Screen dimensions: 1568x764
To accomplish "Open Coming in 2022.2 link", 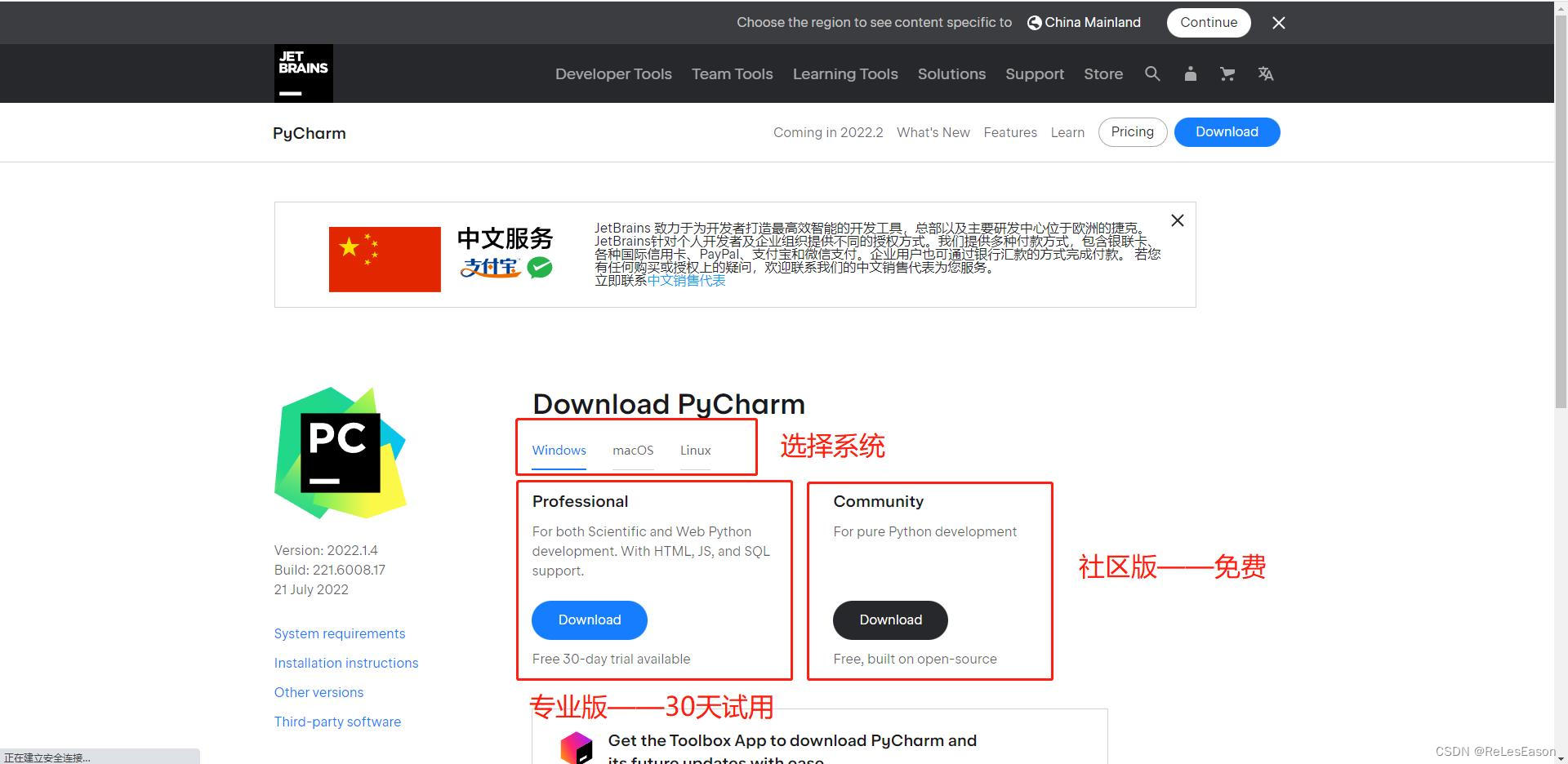I will pyautogui.click(x=828, y=132).
